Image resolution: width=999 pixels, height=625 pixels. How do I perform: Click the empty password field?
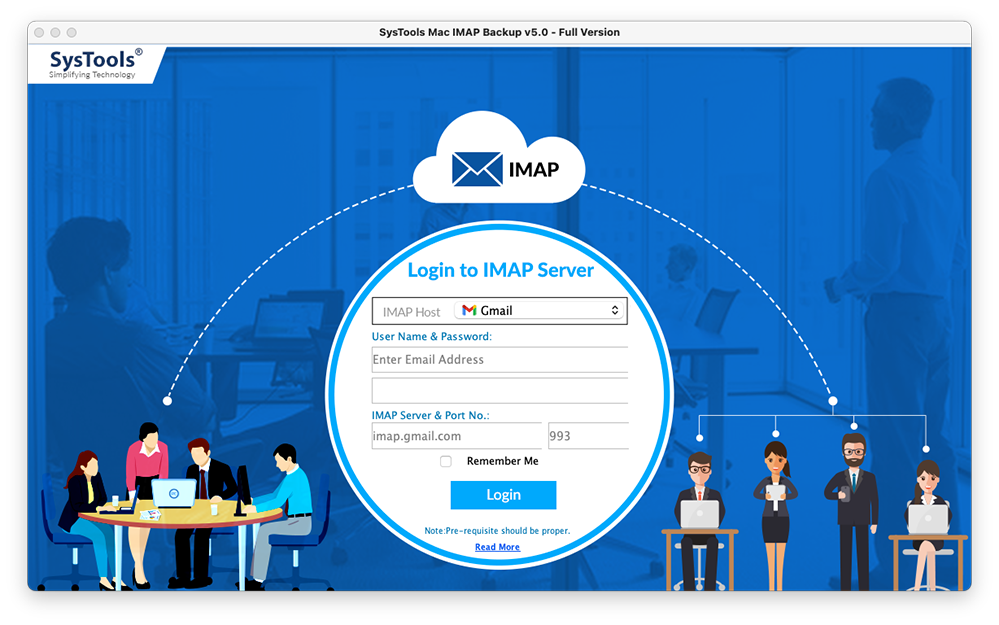(500, 391)
